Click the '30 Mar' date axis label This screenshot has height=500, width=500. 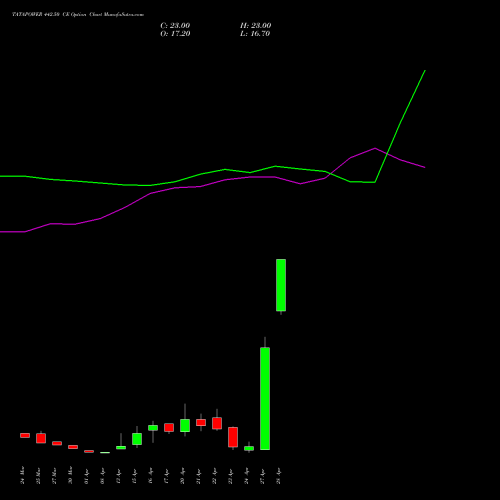click(70, 475)
